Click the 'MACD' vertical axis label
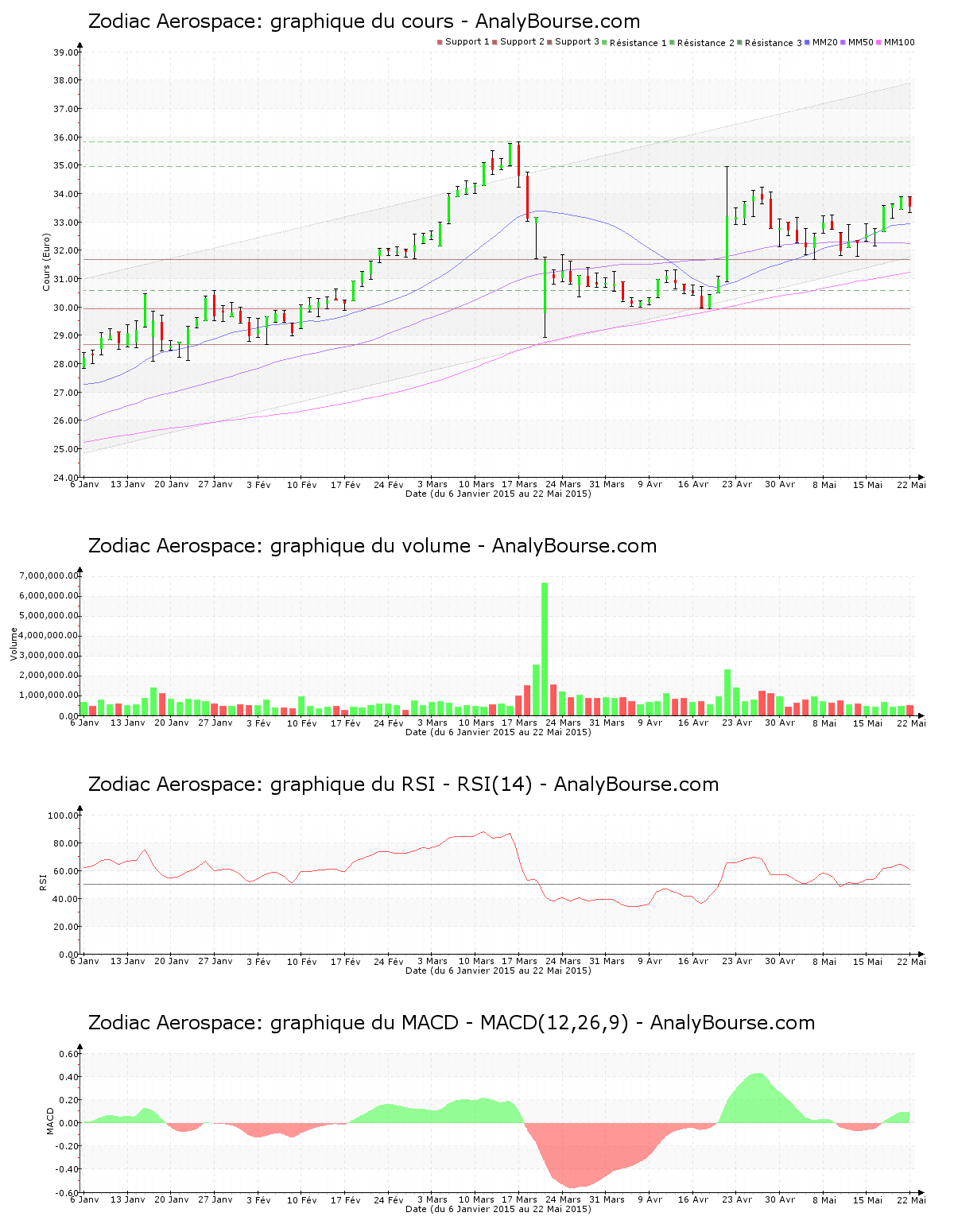Viewport: 954px width, 1232px height. point(51,1121)
